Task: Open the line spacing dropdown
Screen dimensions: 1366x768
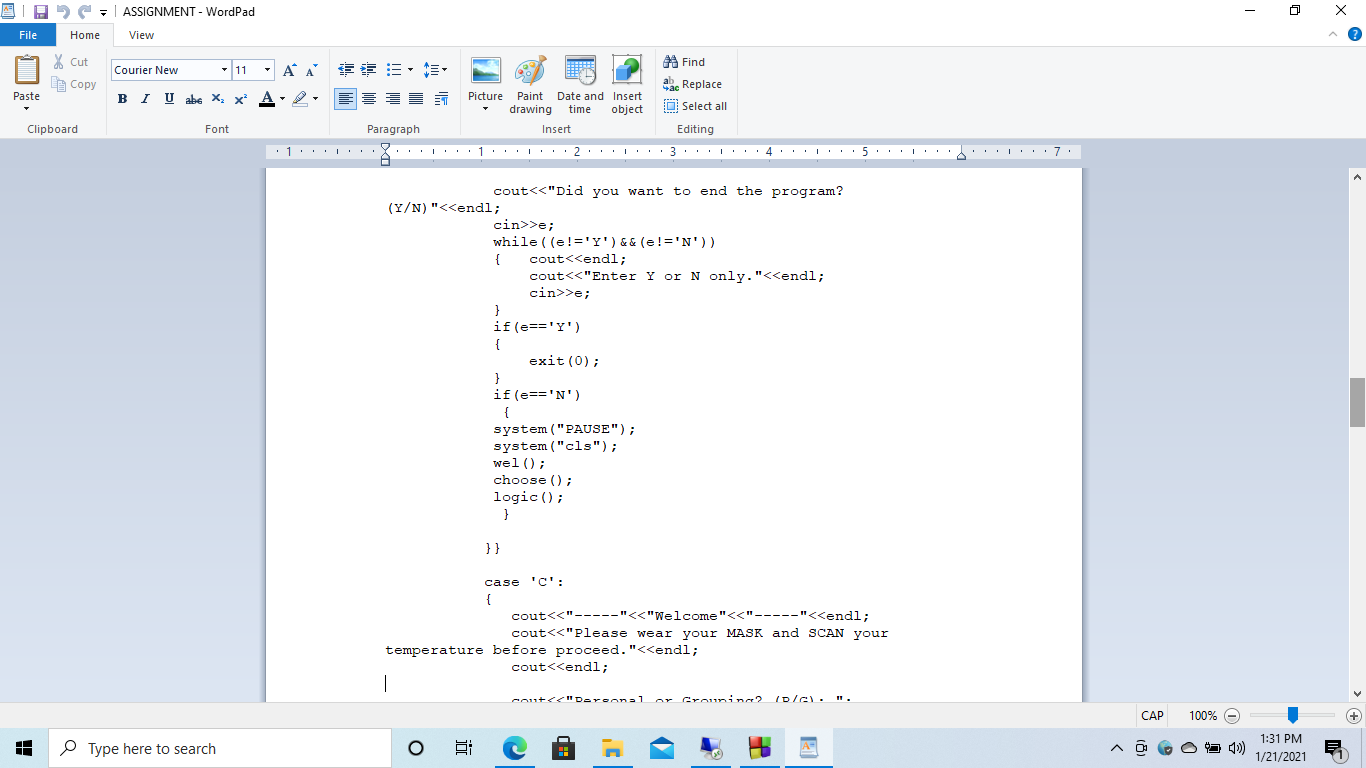Action: click(435, 70)
